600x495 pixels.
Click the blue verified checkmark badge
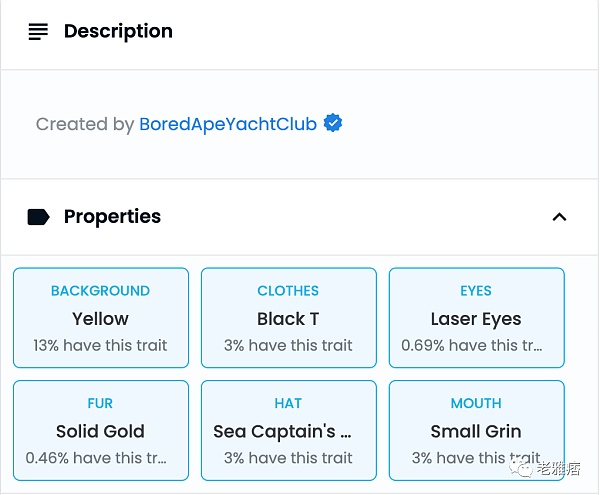pyautogui.click(x=333, y=124)
